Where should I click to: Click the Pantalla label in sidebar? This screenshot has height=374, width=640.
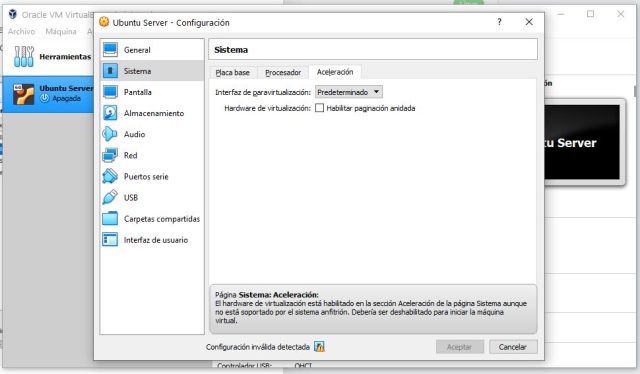pos(138,92)
